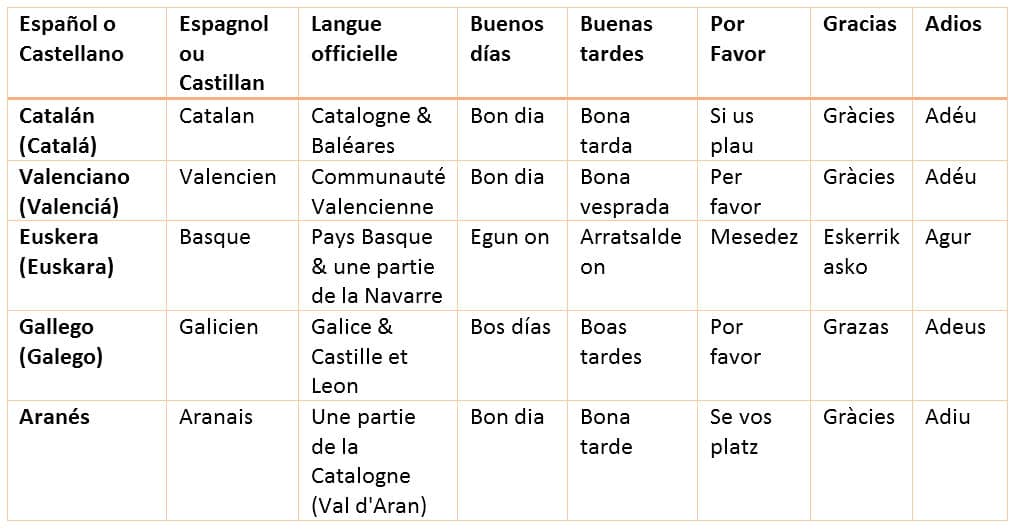Click the "Español o Castellano" header cell
This screenshot has height=530, width=1017.
(68, 39)
